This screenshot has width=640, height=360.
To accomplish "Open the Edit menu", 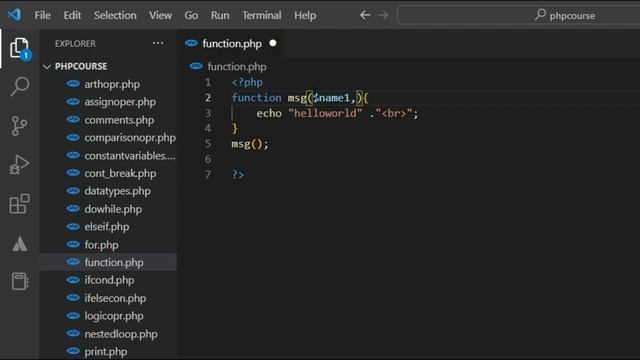I will click(x=72, y=16).
